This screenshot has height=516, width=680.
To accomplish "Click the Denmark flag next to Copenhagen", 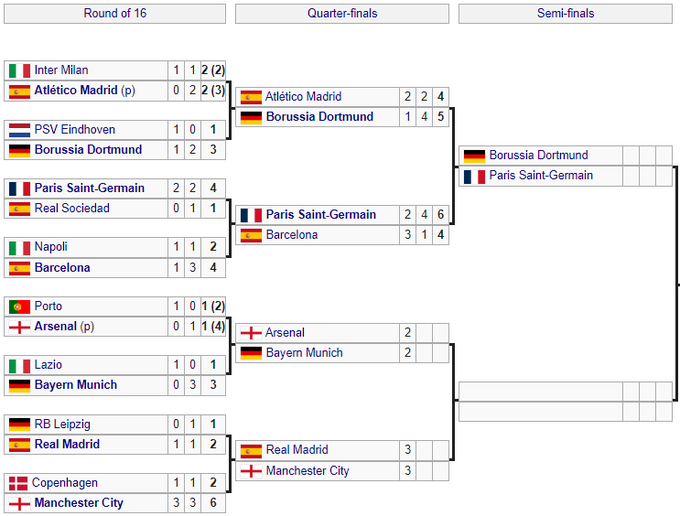I will click(x=18, y=483).
